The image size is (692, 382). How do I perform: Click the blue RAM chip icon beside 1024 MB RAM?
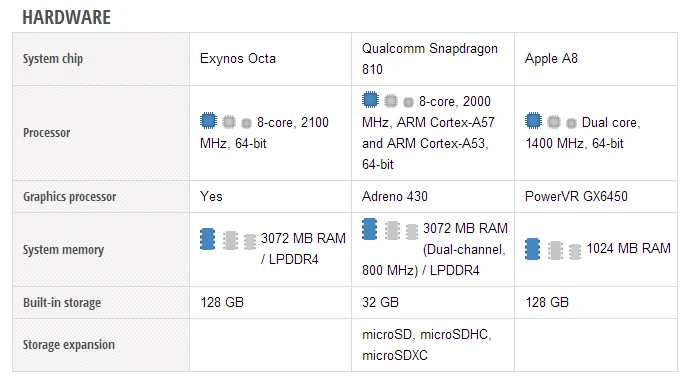[x=532, y=249]
